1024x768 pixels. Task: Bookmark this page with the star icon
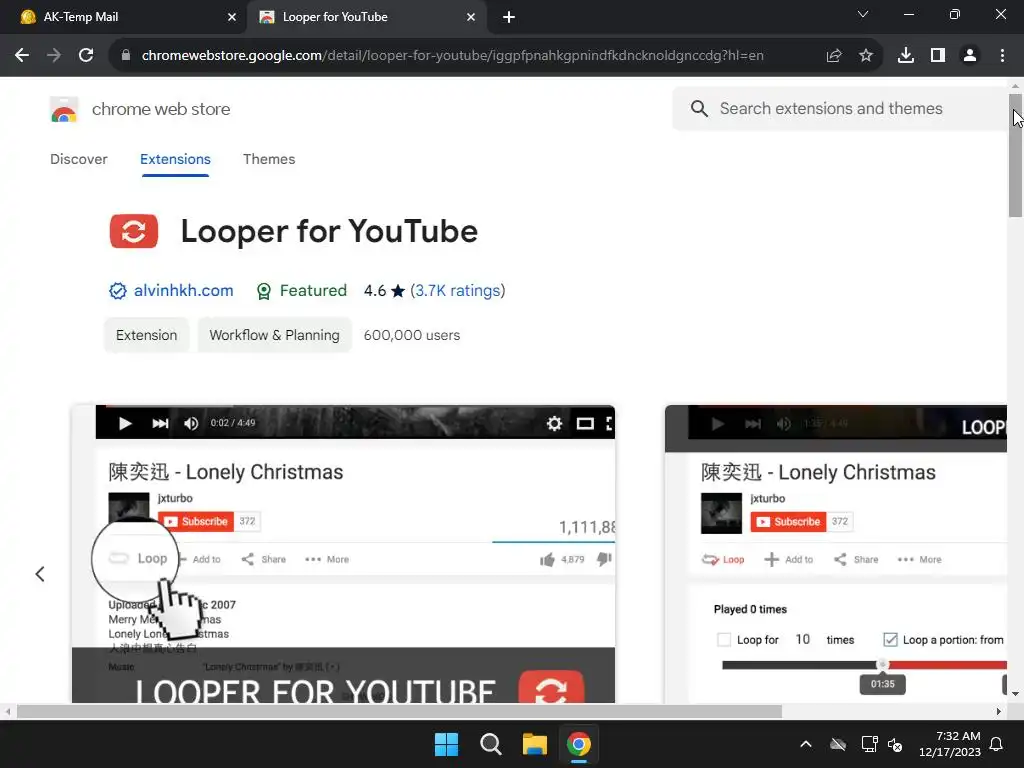pos(866,56)
